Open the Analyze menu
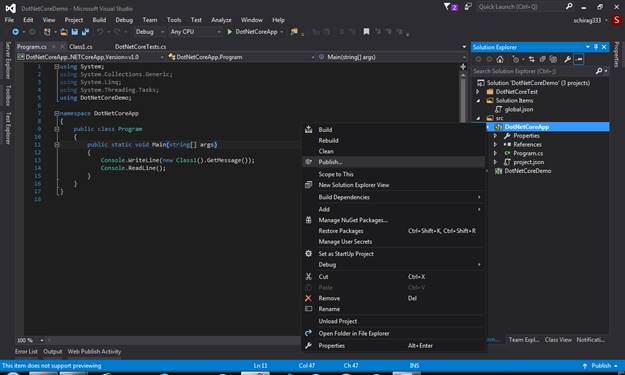Viewport: 625px width, 375px height. click(221, 20)
